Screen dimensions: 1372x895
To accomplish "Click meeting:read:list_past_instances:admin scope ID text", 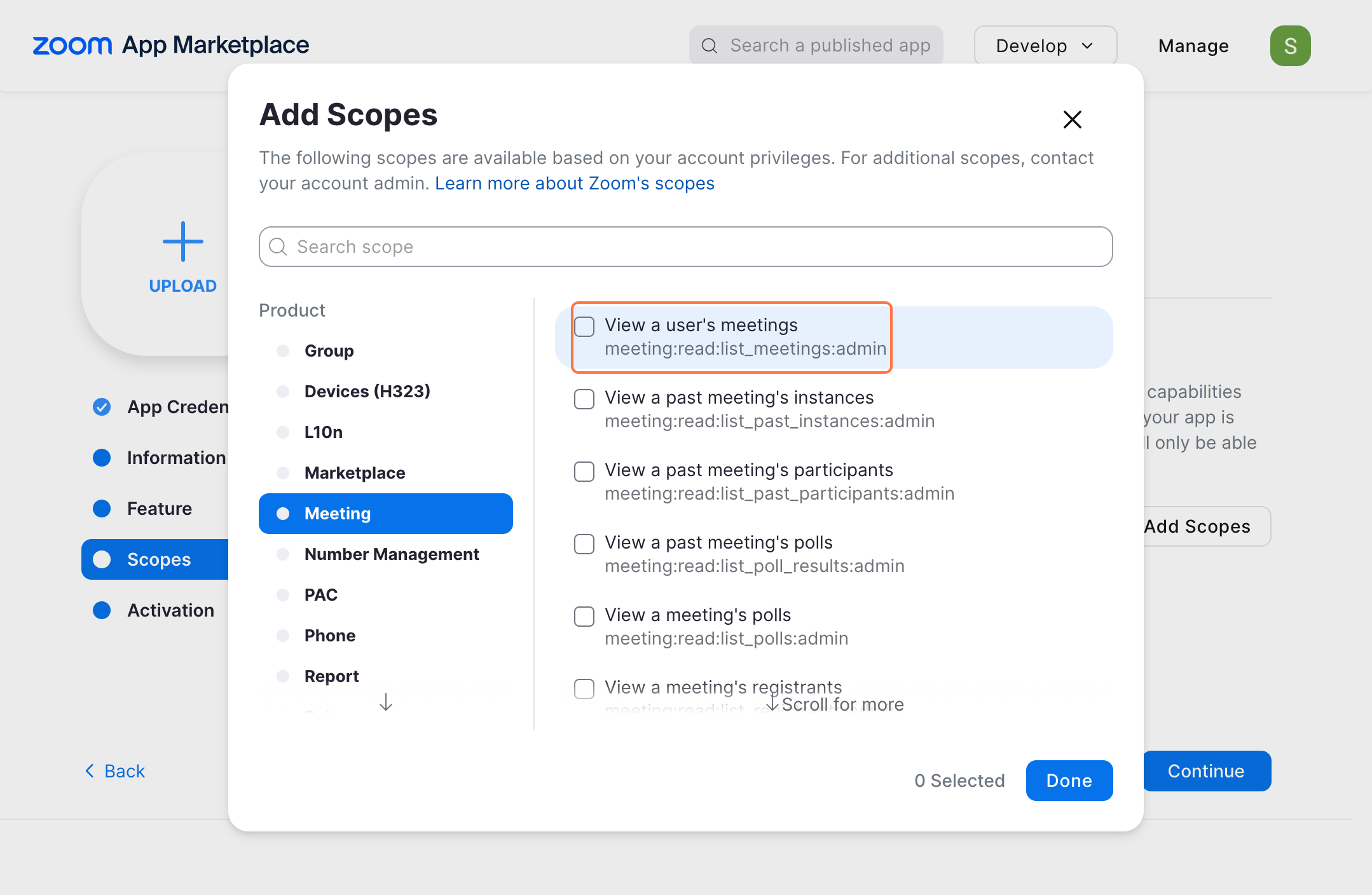I will pos(769,421).
